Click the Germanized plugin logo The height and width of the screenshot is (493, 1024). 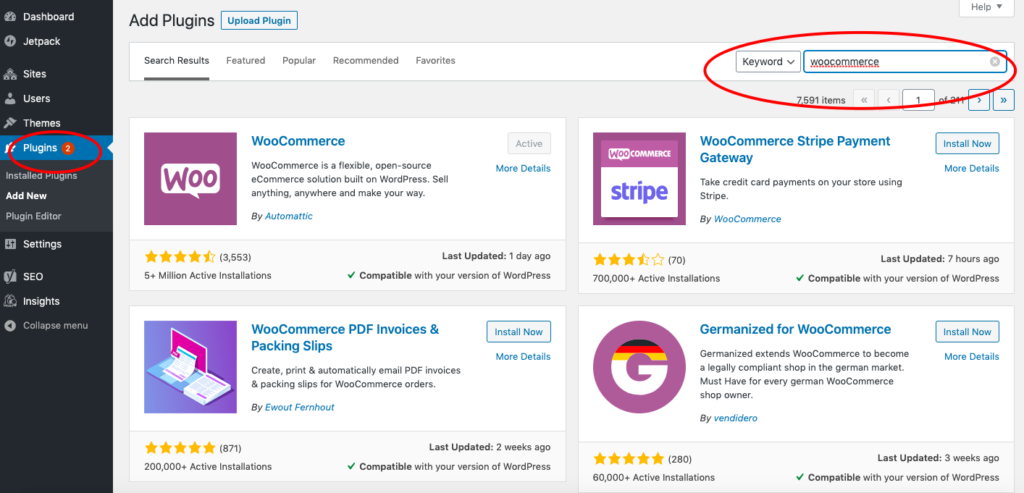639,367
